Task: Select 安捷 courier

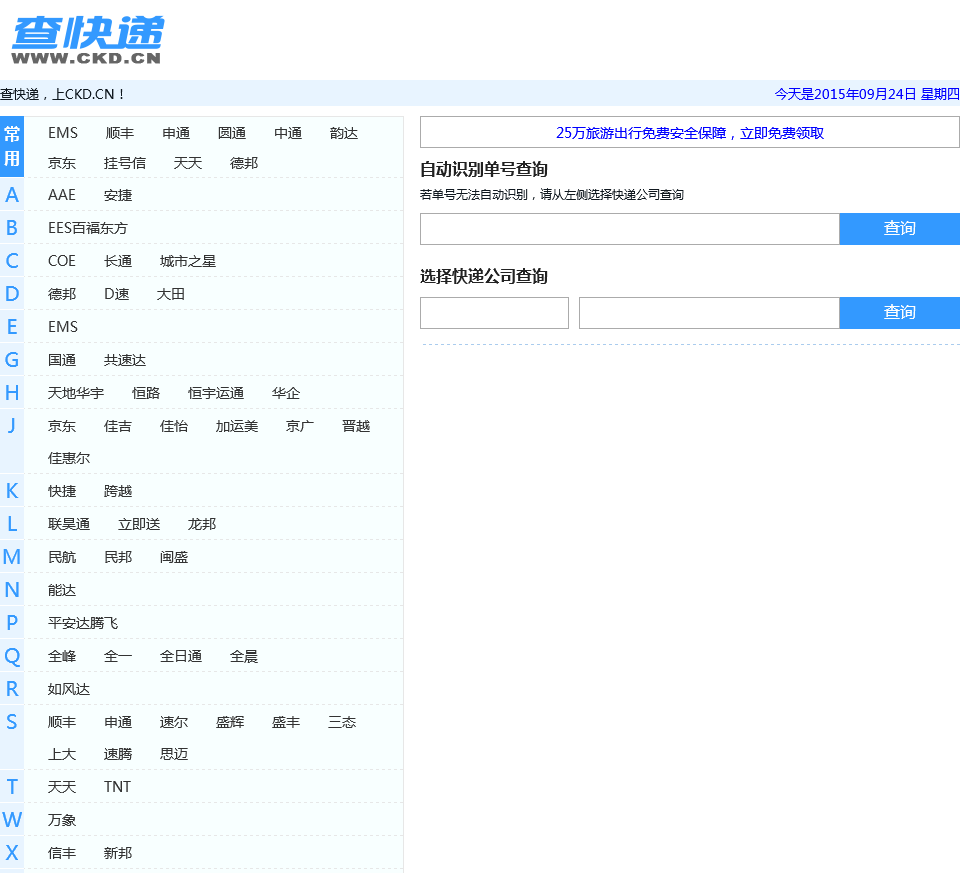Action: (x=118, y=195)
